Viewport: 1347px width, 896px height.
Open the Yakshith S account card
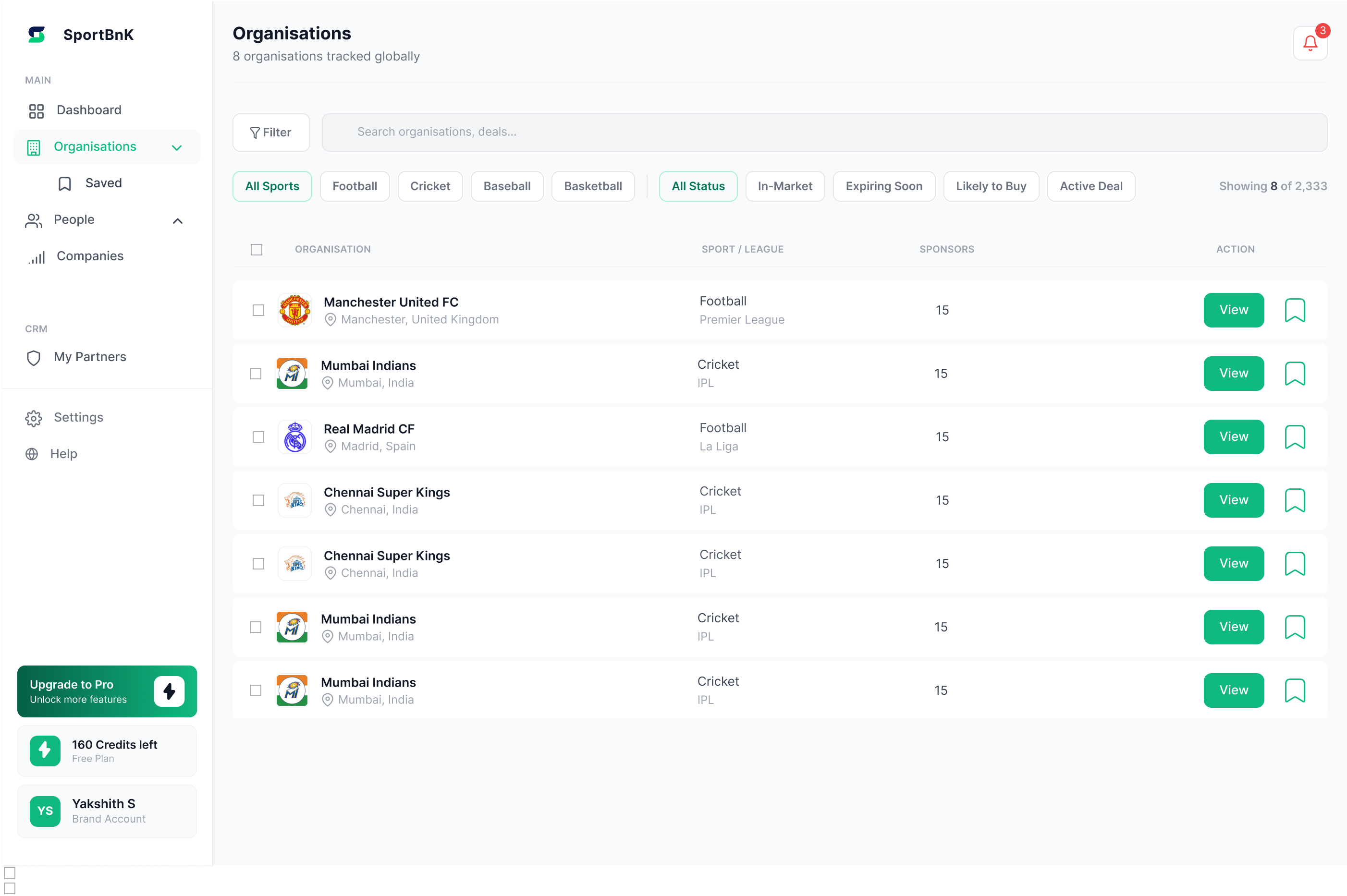pos(107,811)
